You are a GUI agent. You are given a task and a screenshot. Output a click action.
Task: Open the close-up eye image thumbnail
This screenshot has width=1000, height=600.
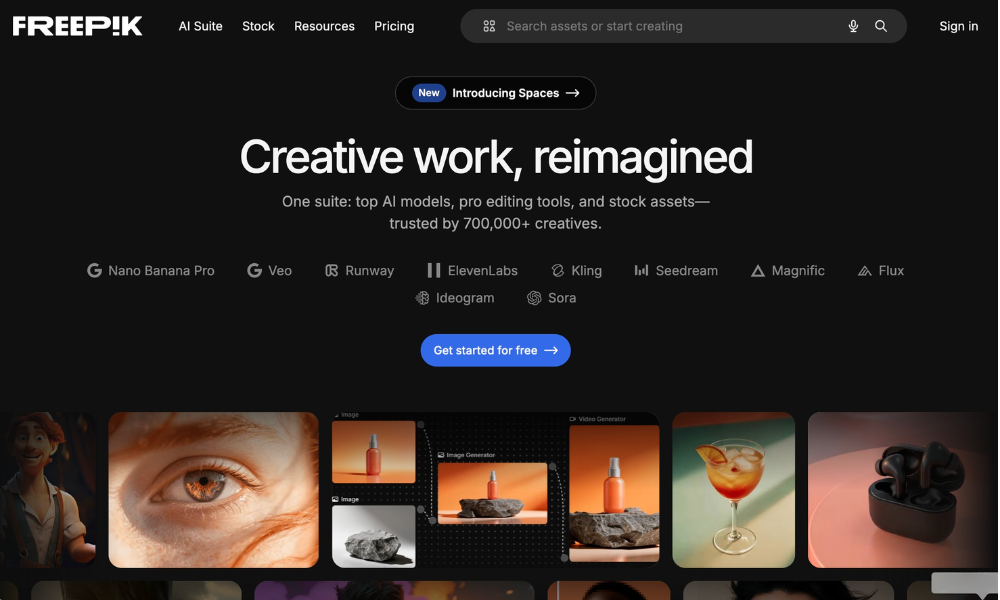pyautogui.click(x=213, y=490)
